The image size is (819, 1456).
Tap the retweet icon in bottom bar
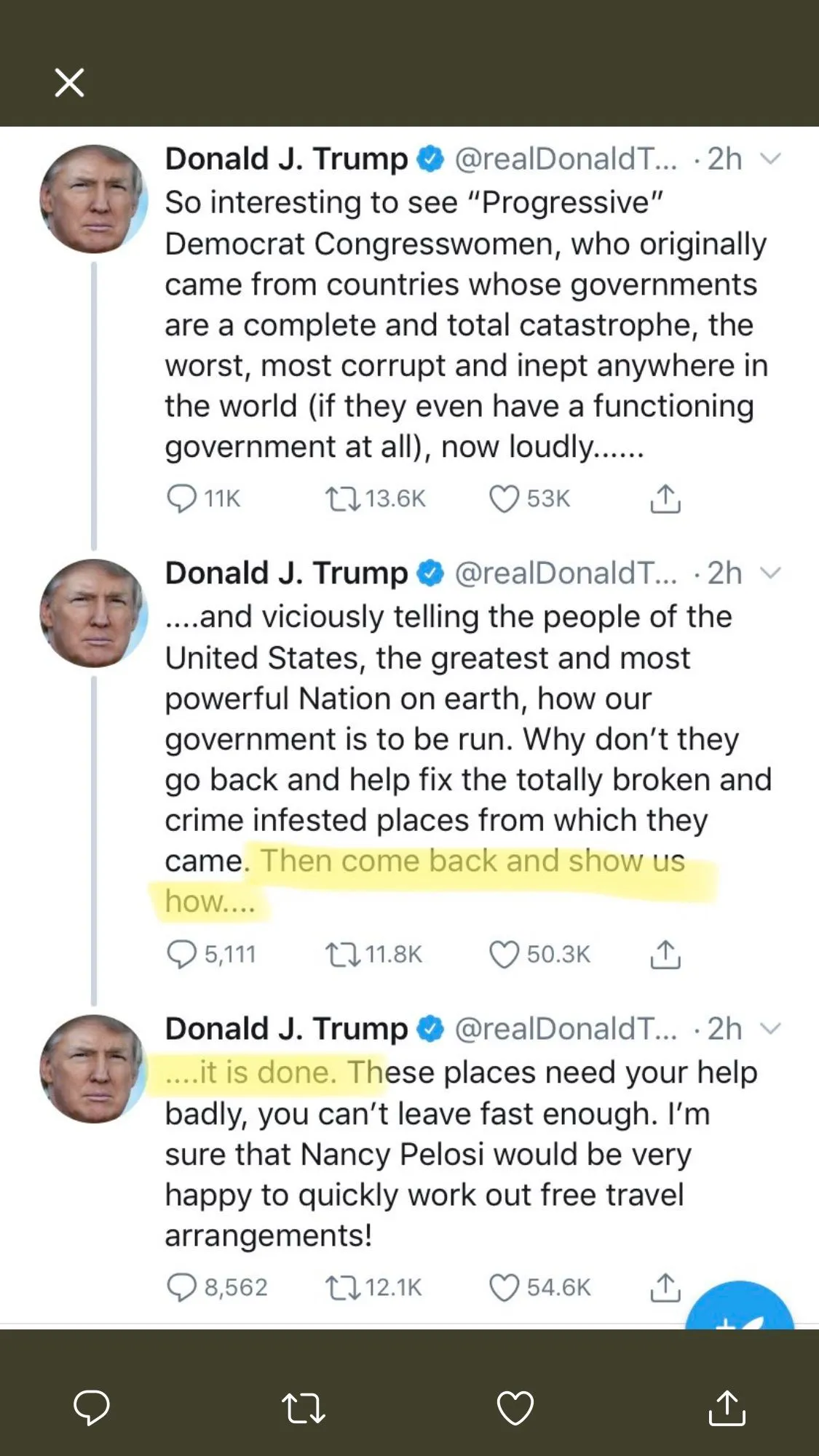pos(303,1407)
